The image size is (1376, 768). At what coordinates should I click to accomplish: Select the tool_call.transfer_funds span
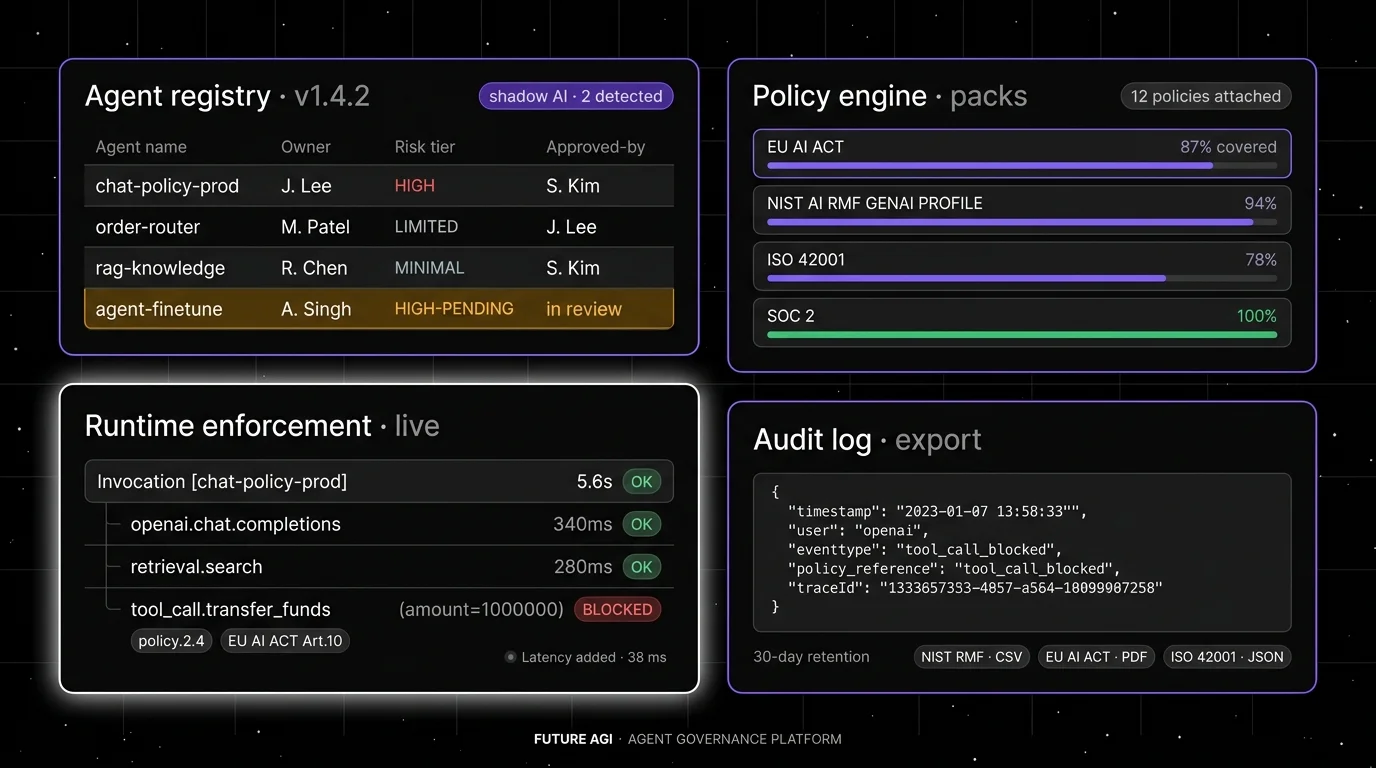[231, 610]
